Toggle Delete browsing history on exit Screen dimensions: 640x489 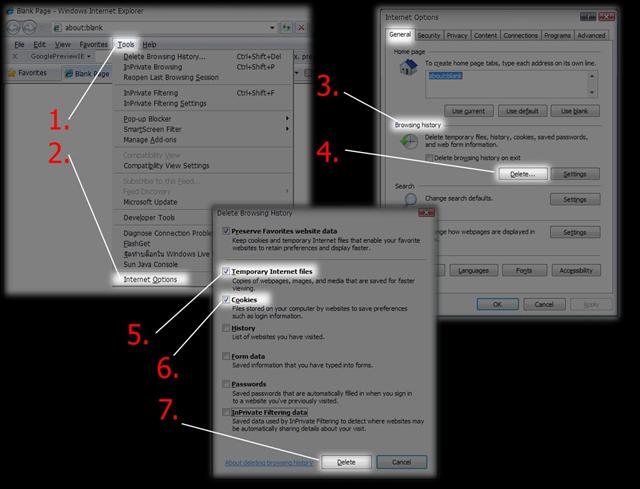pyautogui.click(x=429, y=158)
